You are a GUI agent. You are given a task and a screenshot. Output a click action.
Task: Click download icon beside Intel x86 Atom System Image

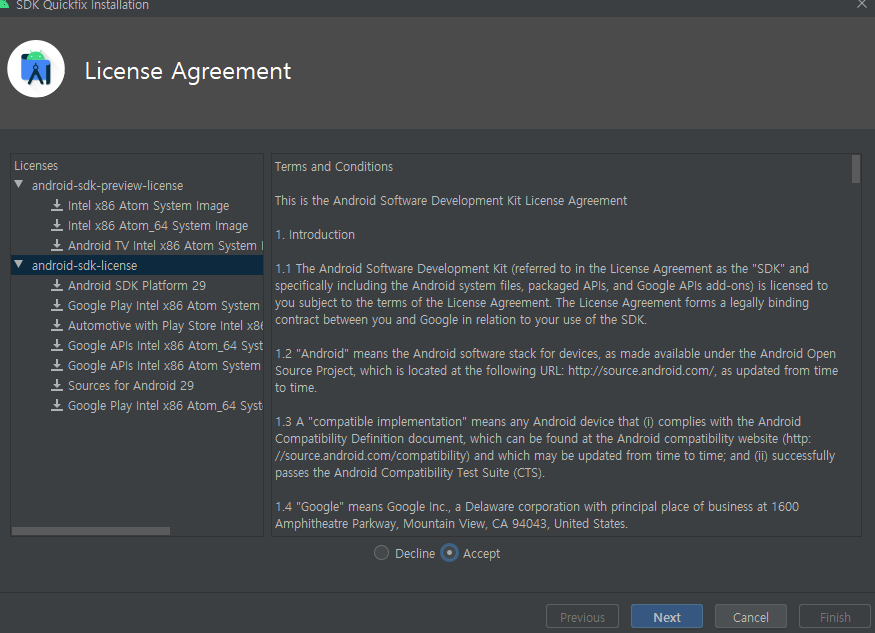click(56, 205)
